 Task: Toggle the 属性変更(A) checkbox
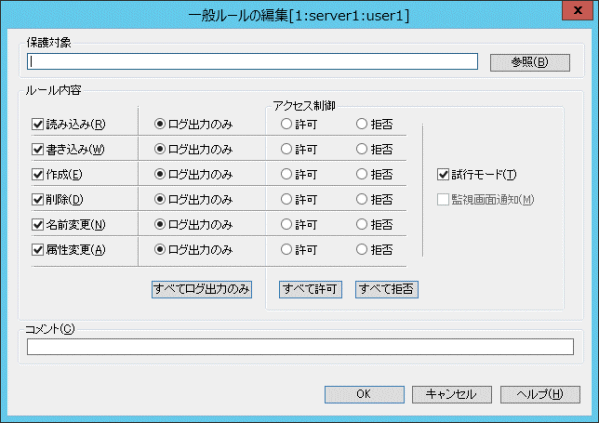[x=38, y=250]
